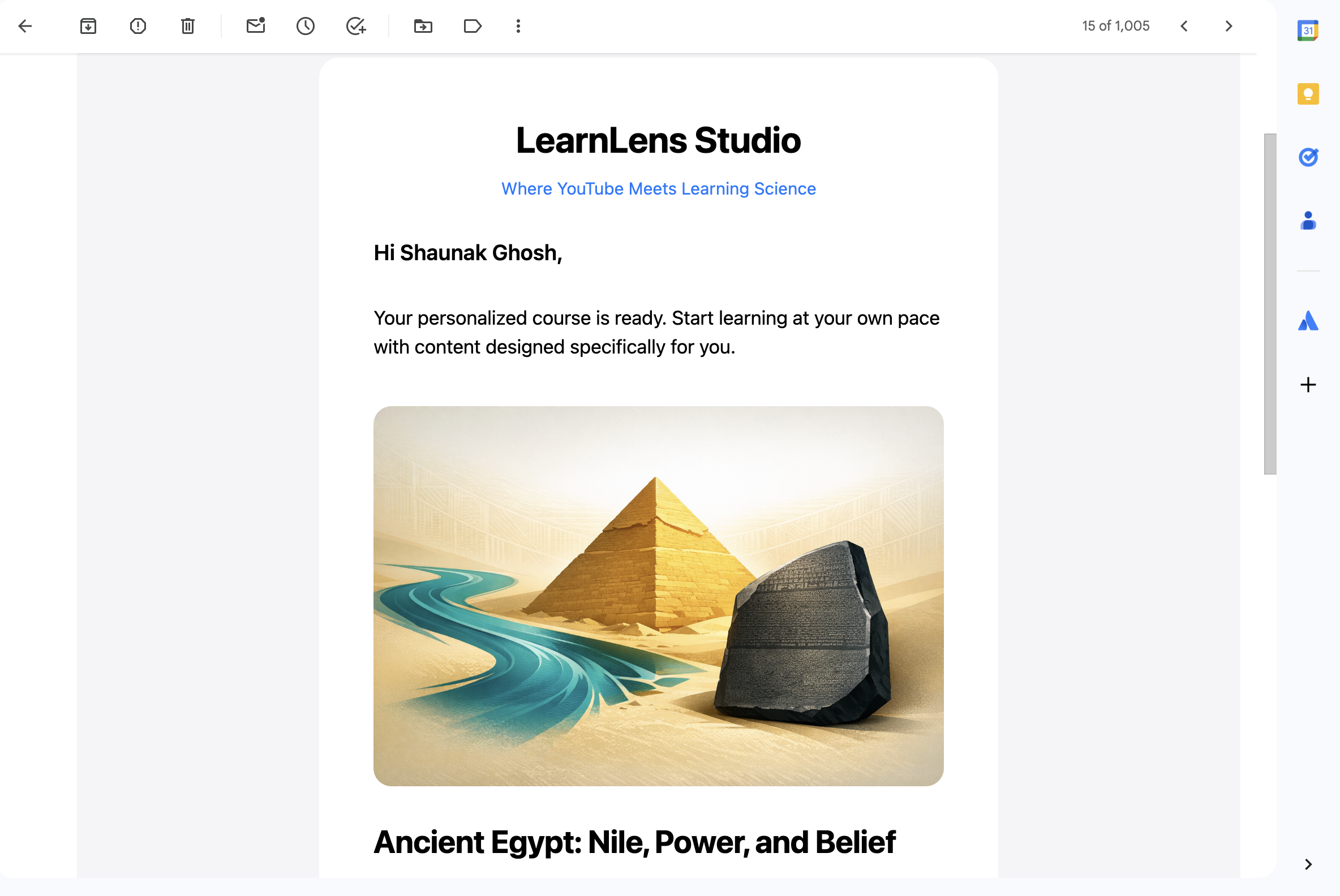Add this email to Tasks
1340x896 pixels.
click(x=355, y=25)
